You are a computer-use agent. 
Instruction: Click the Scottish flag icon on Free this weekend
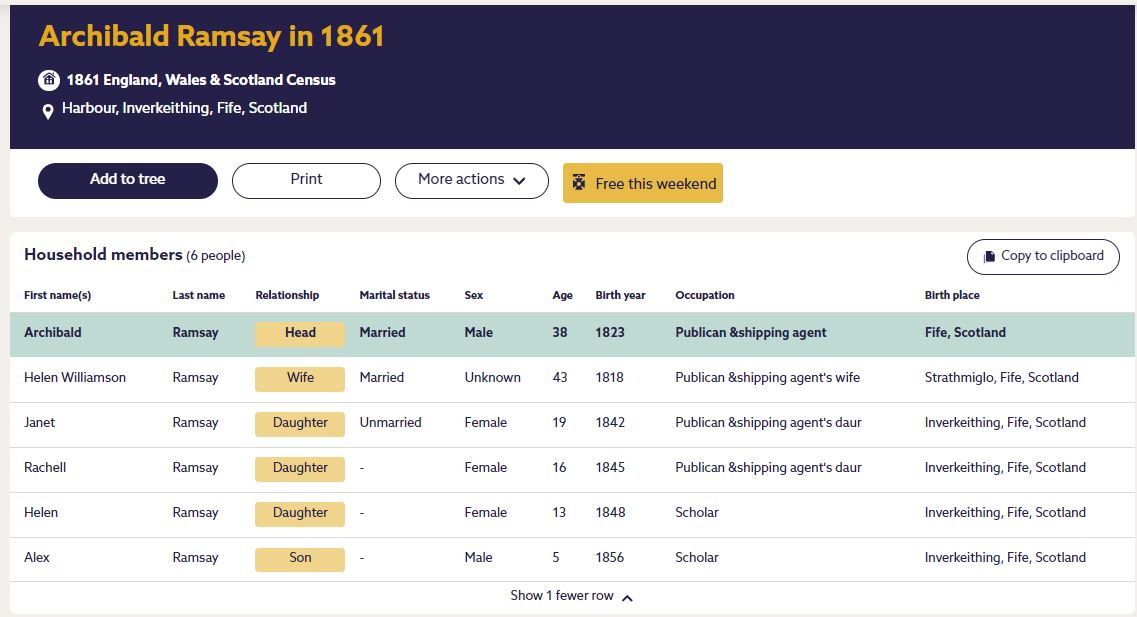pos(579,183)
